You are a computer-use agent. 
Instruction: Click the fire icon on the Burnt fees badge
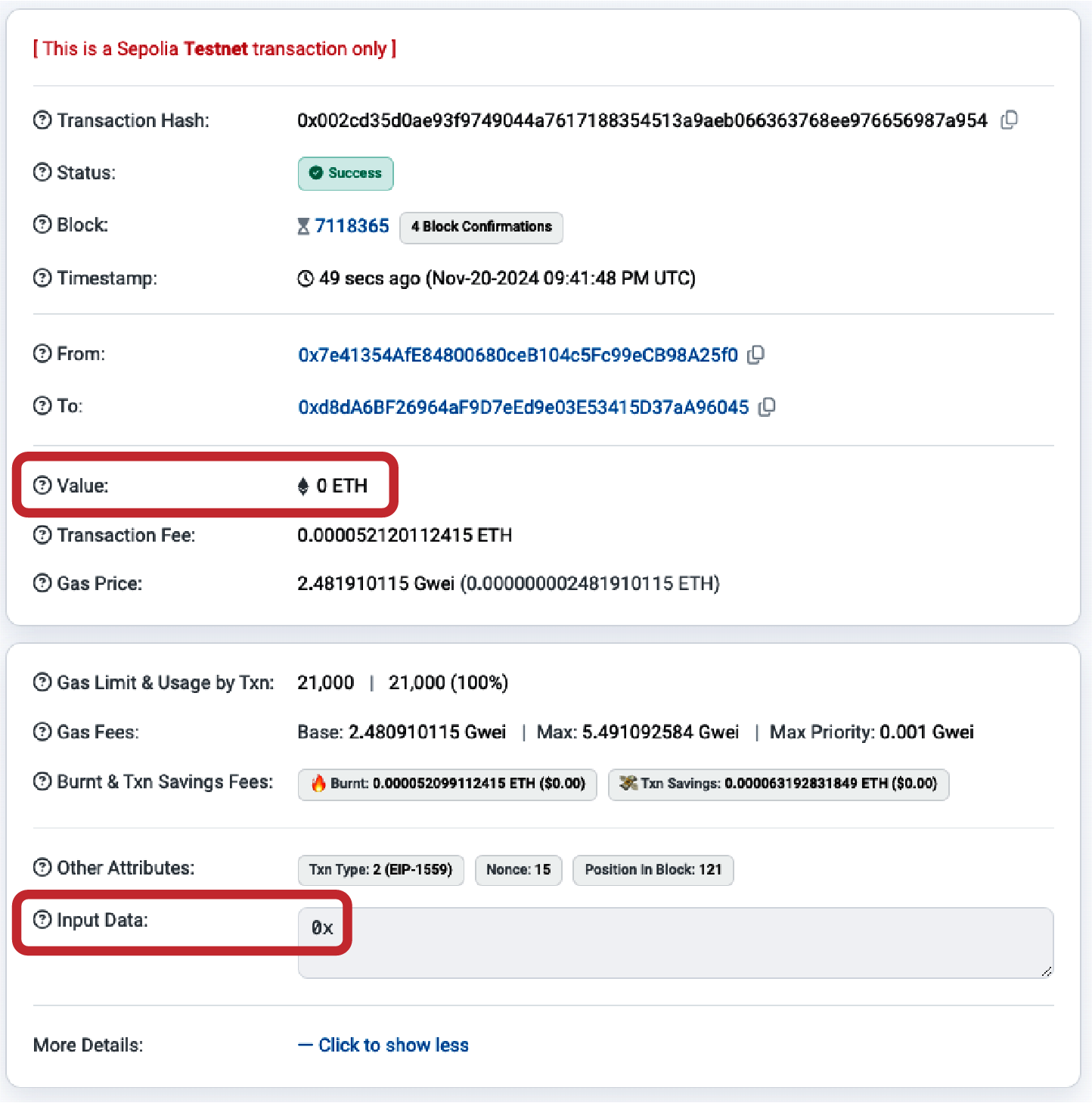[x=319, y=784]
